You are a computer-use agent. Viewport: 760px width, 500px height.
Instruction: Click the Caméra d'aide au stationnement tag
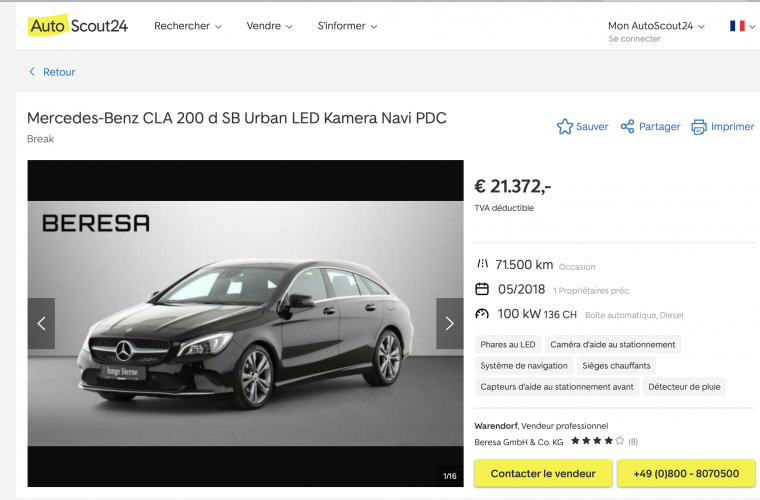point(613,344)
